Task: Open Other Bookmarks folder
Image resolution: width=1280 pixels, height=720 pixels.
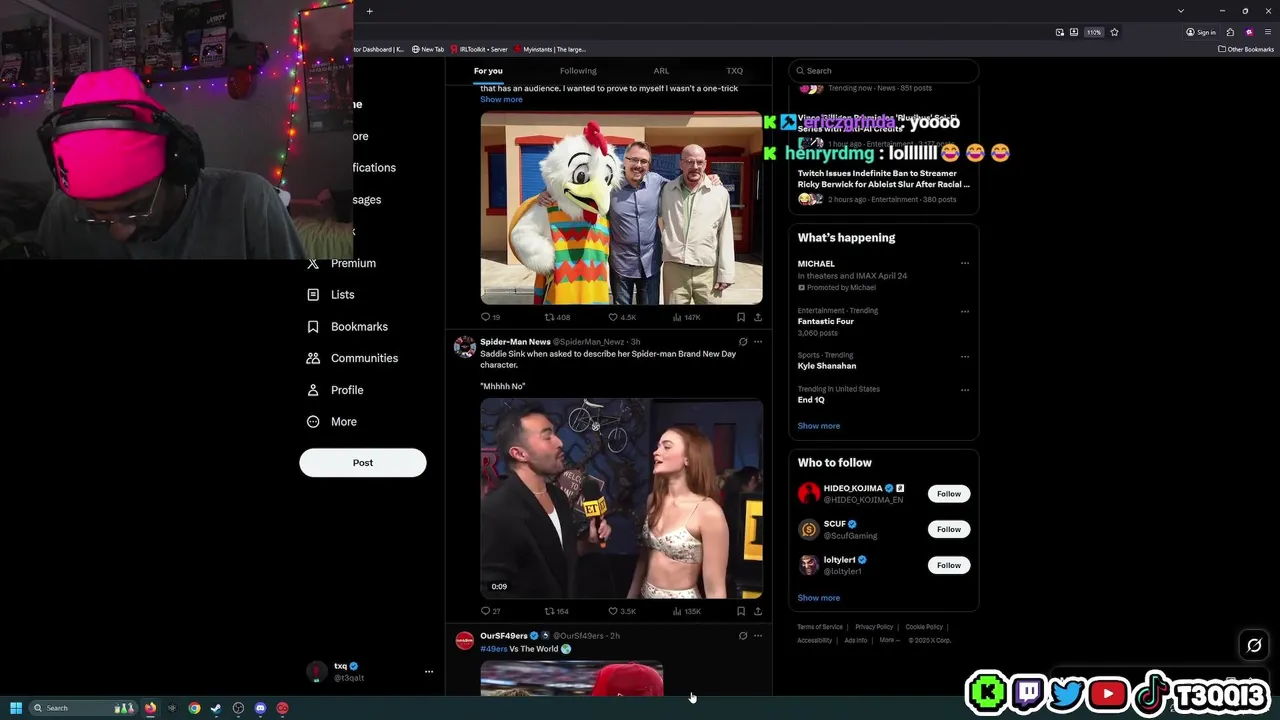Action: point(1245,49)
